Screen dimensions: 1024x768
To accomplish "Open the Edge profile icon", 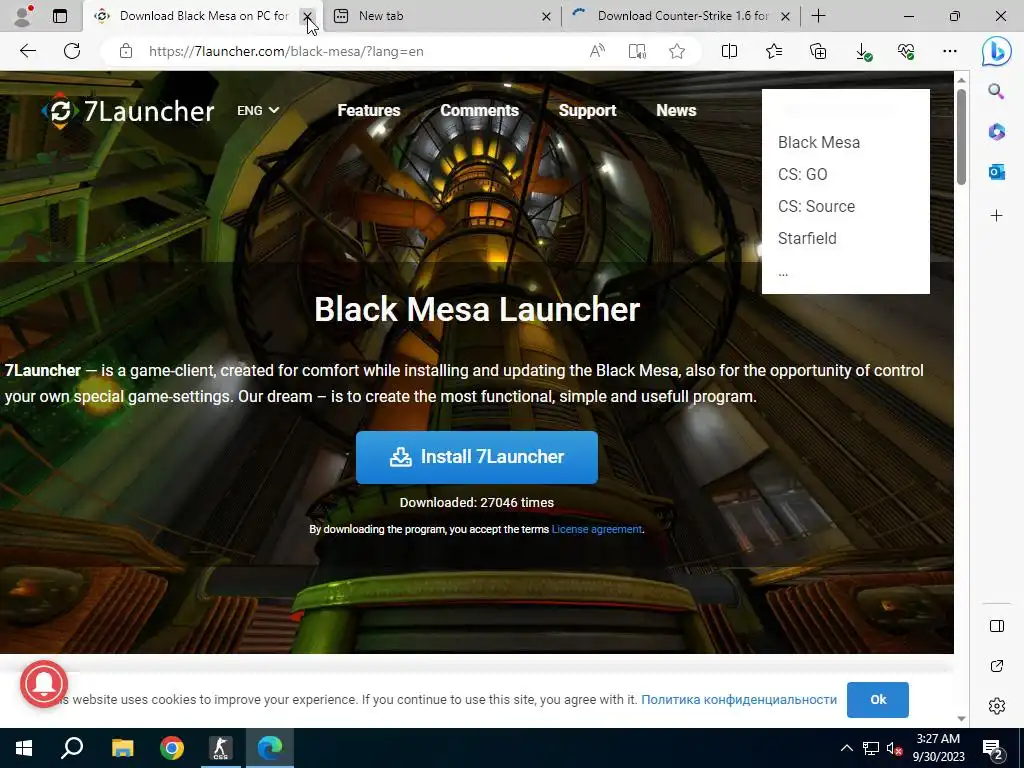I will pyautogui.click(x=23, y=16).
